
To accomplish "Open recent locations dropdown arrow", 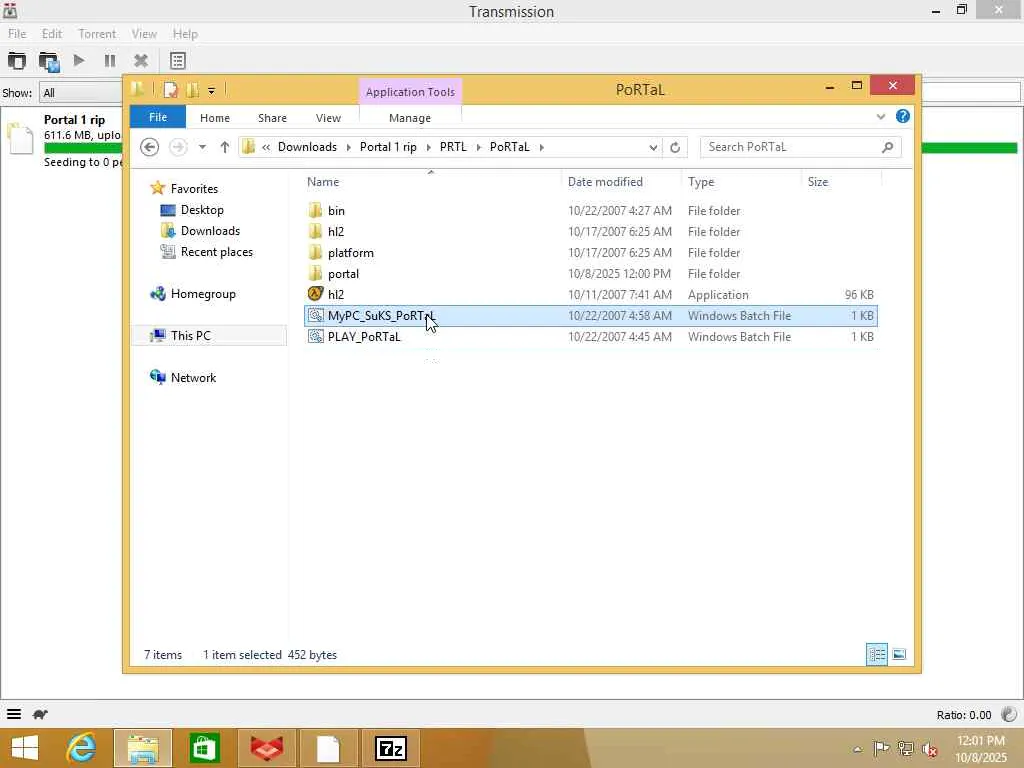I will [x=202, y=147].
